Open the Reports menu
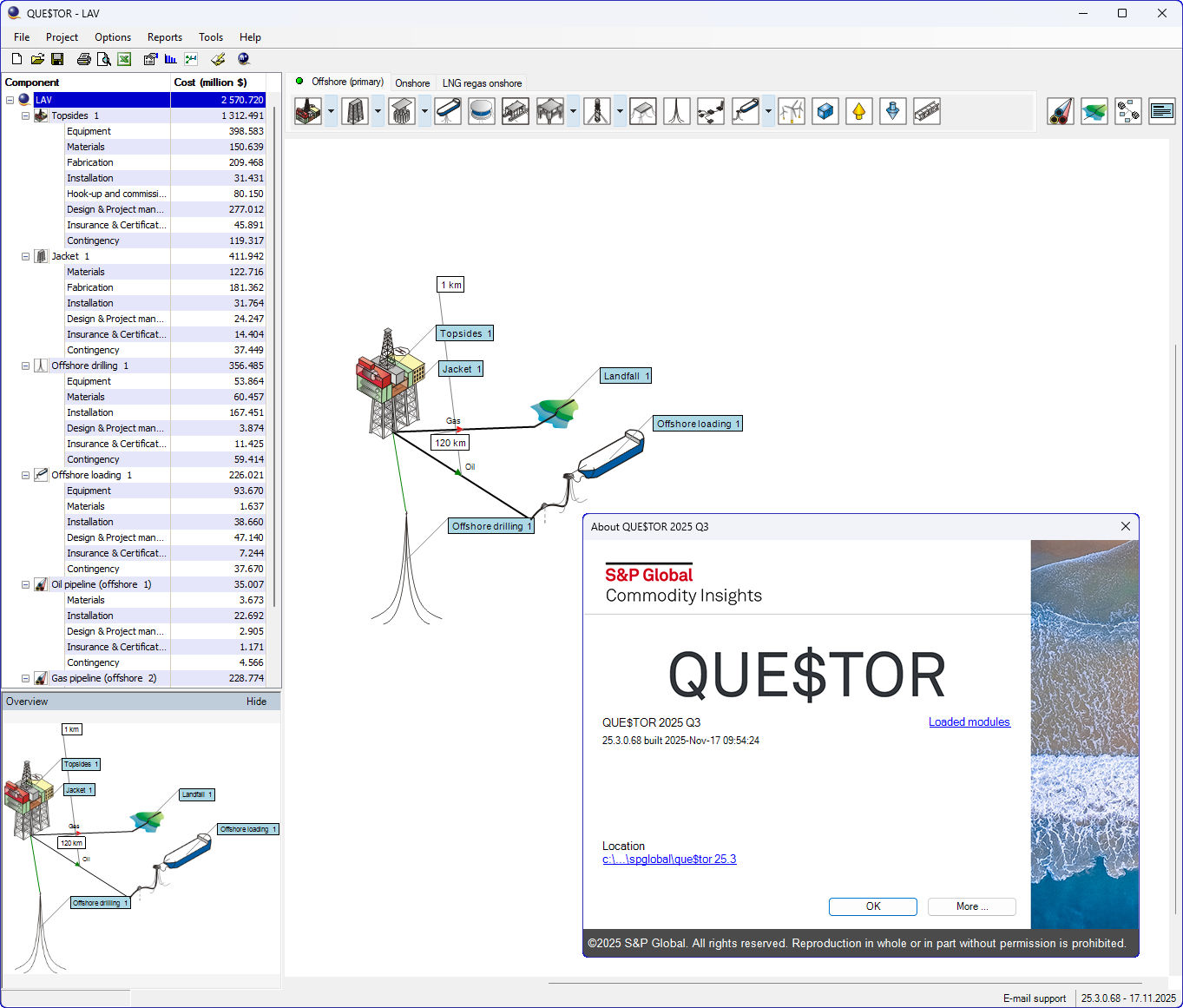The width and height of the screenshot is (1183, 1008). [x=164, y=37]
